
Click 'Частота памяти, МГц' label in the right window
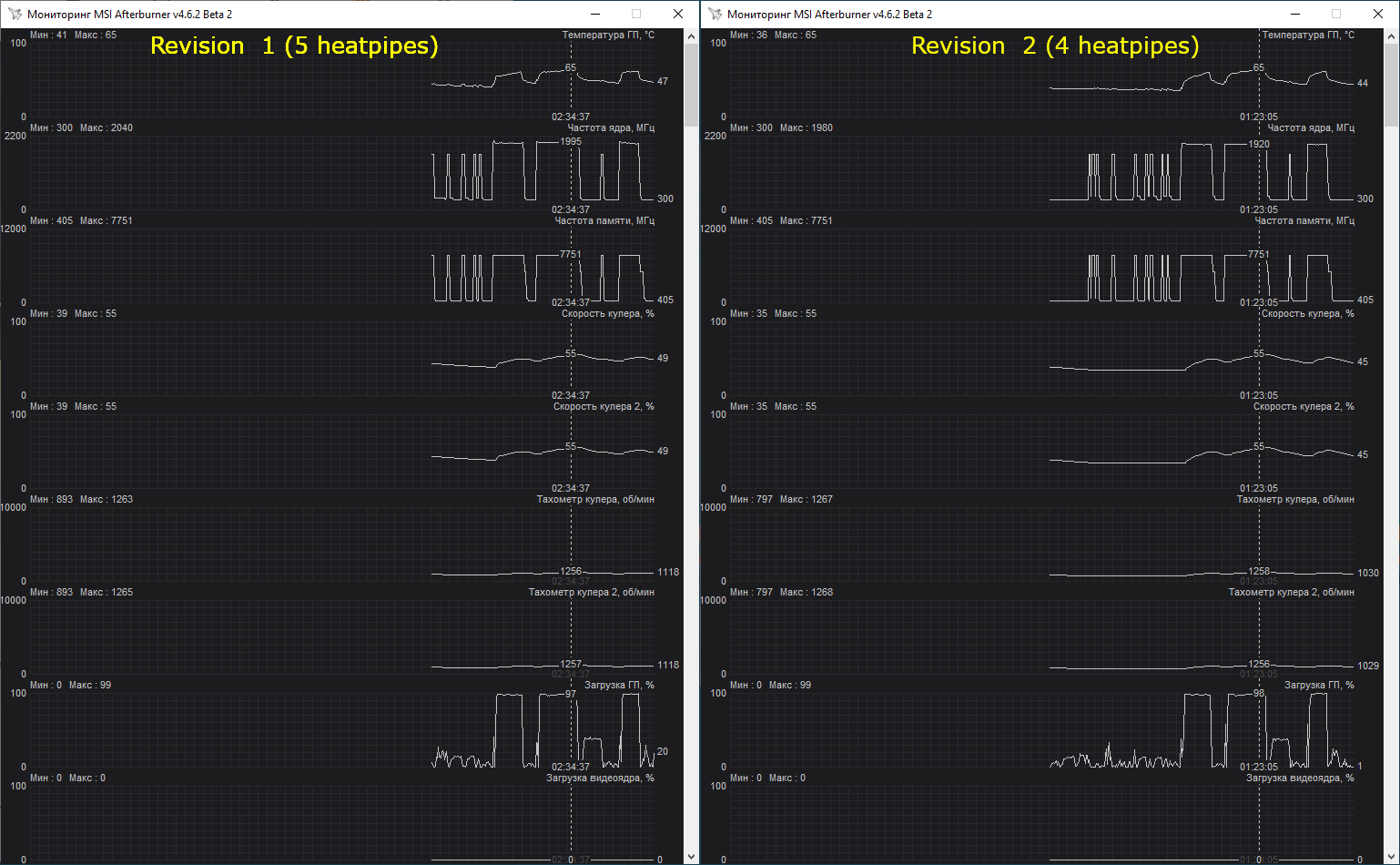(1304, 220)
